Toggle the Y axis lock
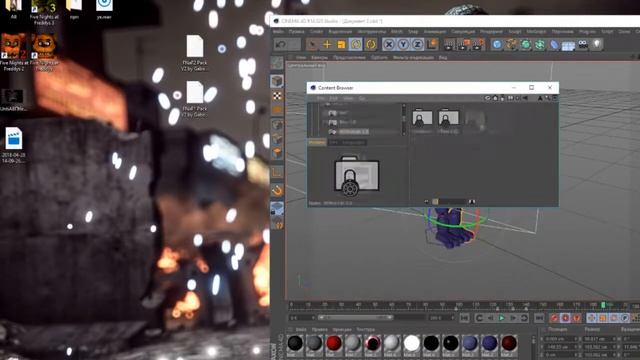 click(403, 44)
